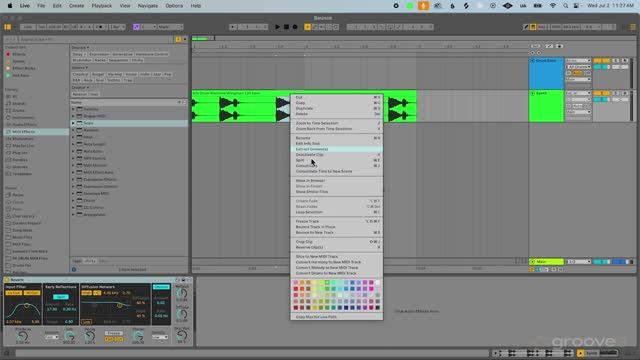The height and width of the screenshot is (360, 640).
Task: Expand the Chord device row
Action: coord(73,200)
